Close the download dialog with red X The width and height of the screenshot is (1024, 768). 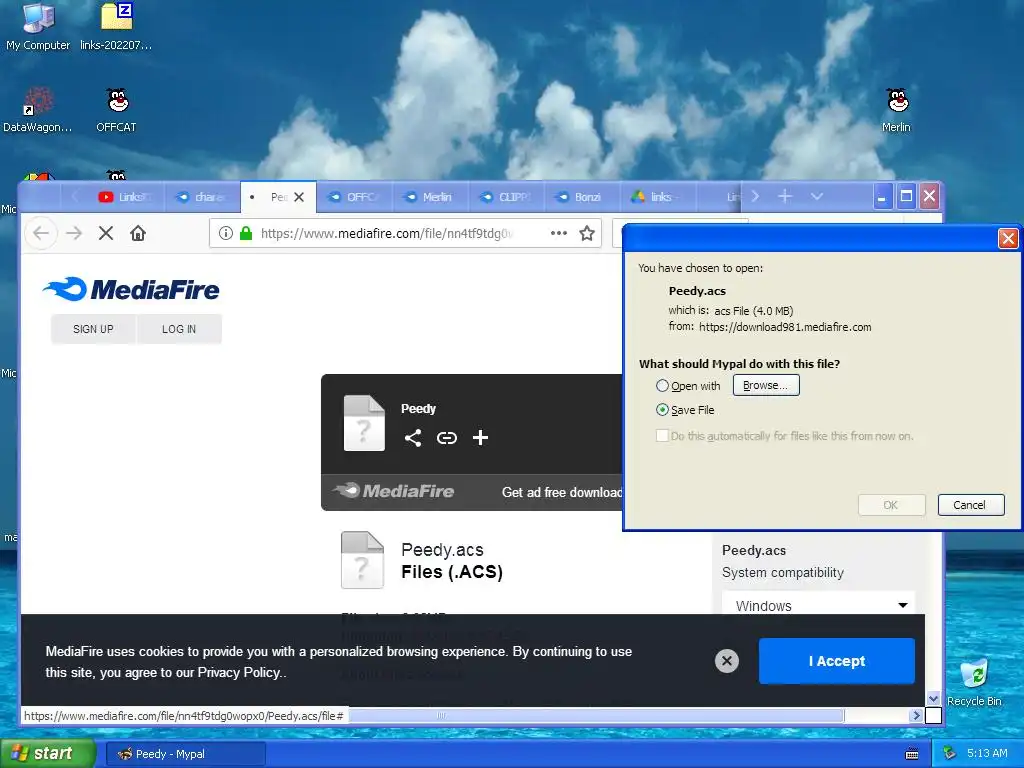pyautogui.click(x=1008, y=238)
